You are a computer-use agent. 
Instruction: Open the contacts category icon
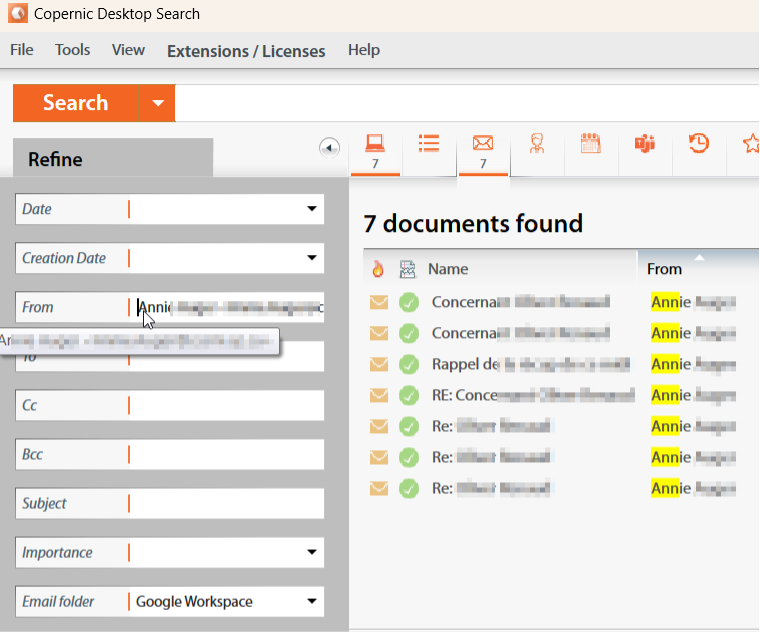[537, 145]
